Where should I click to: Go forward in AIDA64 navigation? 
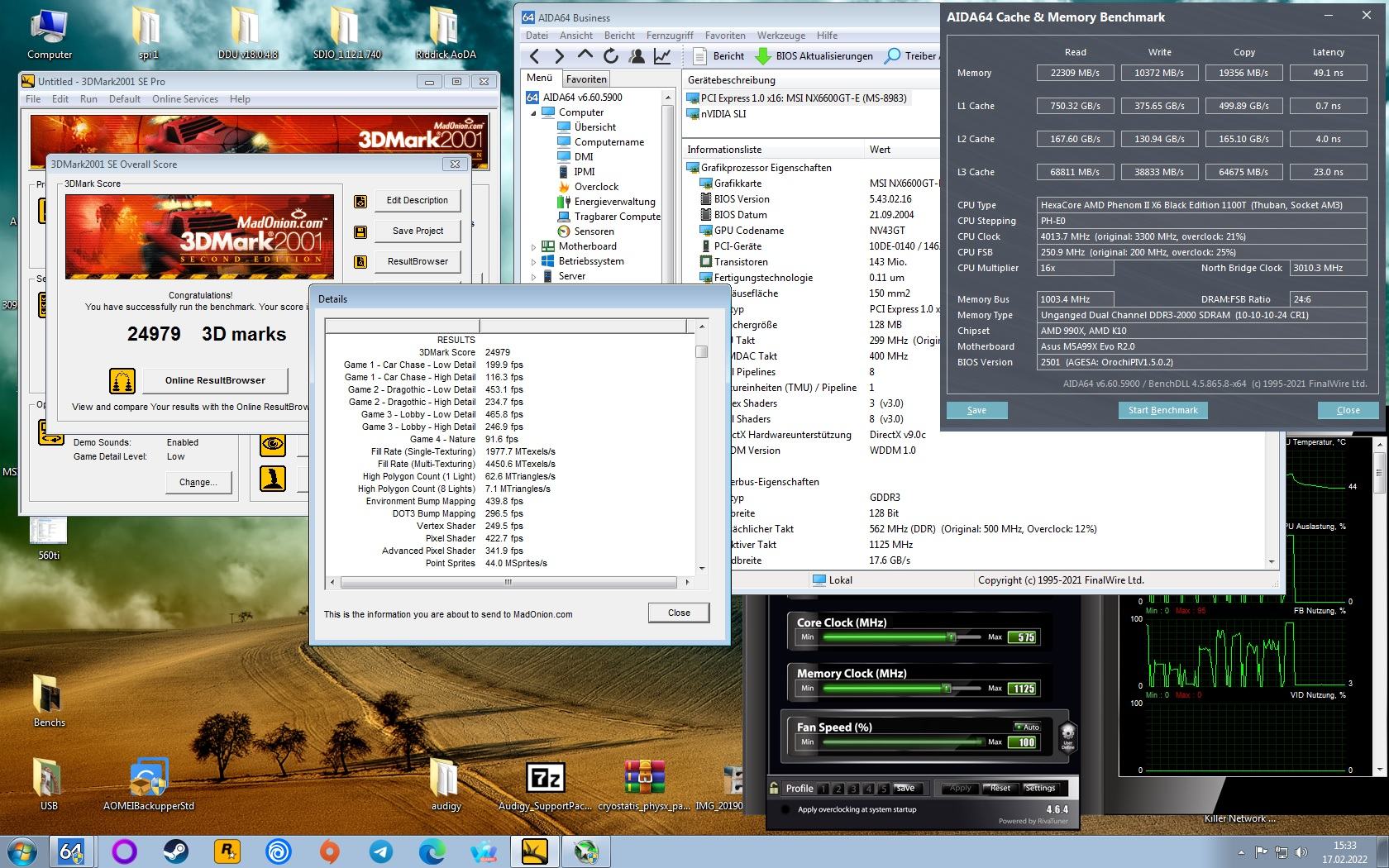point(560,56)
